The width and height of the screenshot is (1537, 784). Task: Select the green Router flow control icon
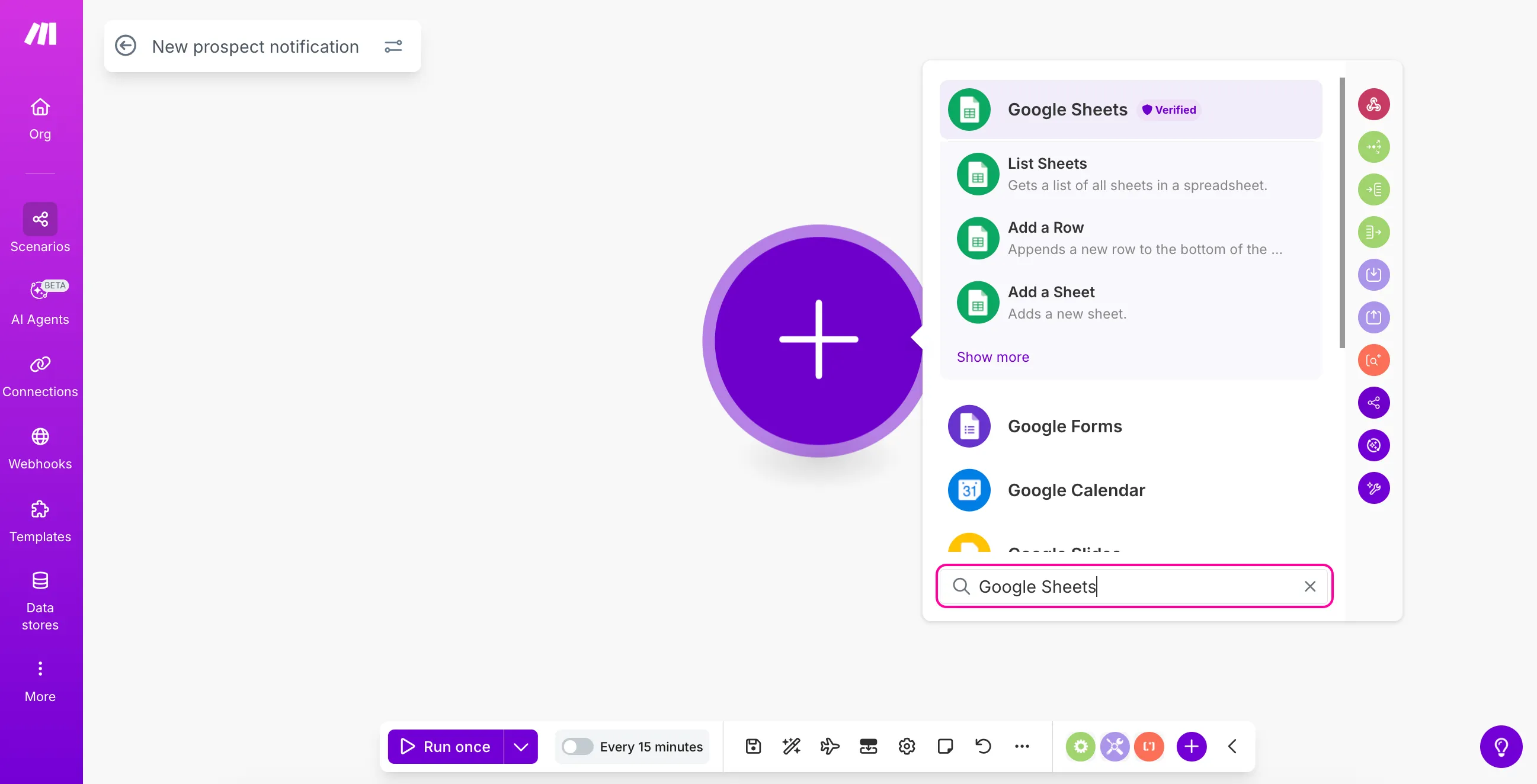1373,147
